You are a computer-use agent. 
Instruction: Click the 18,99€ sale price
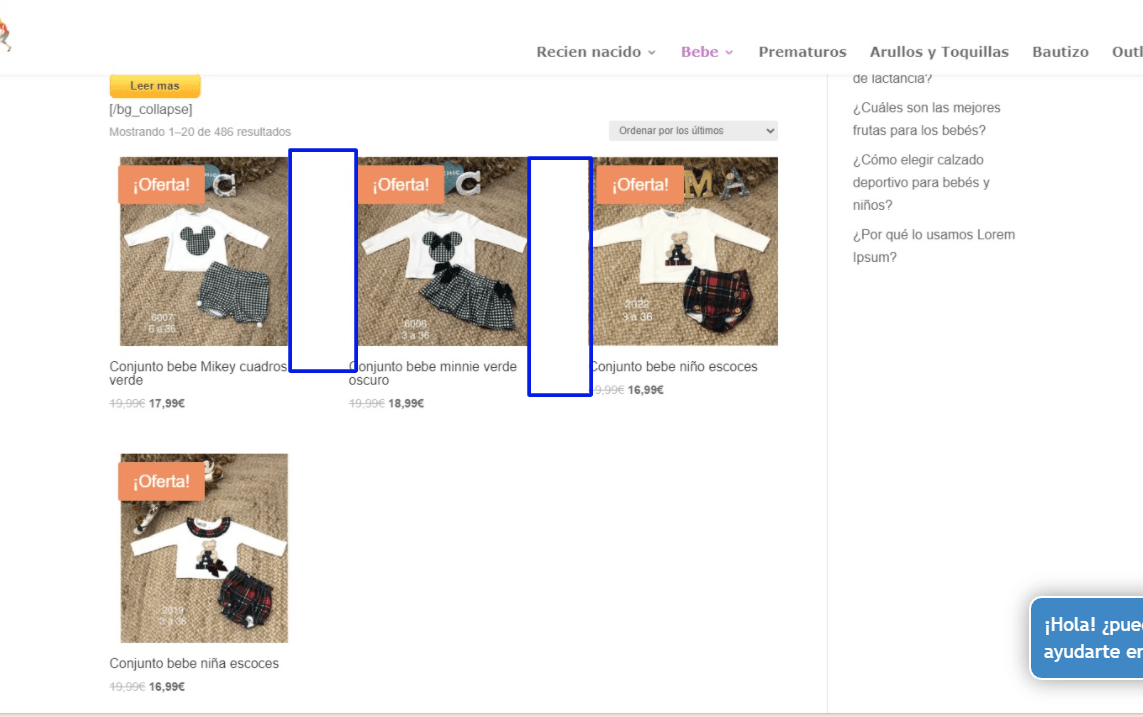pos(406,403)
